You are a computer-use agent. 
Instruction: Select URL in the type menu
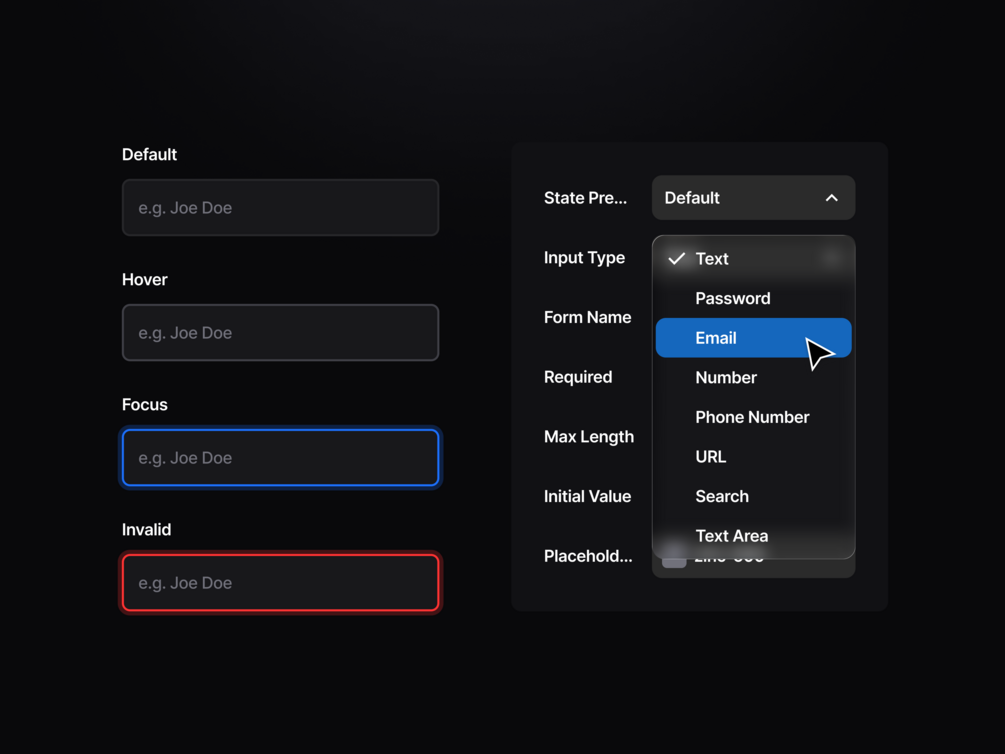pyautogui.click(x=710, y=456)
